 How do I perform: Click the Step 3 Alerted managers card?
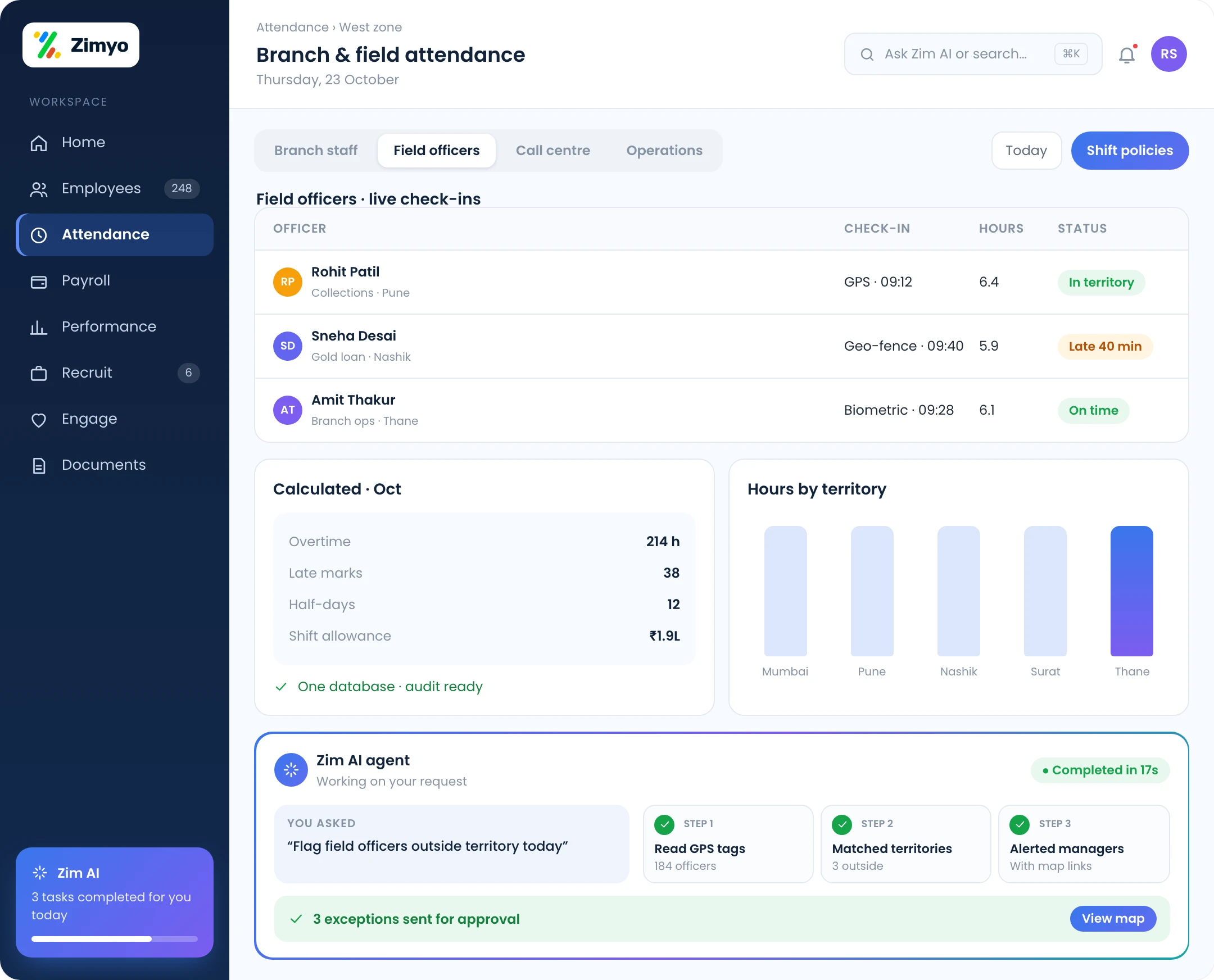(x=1084, y=845)
